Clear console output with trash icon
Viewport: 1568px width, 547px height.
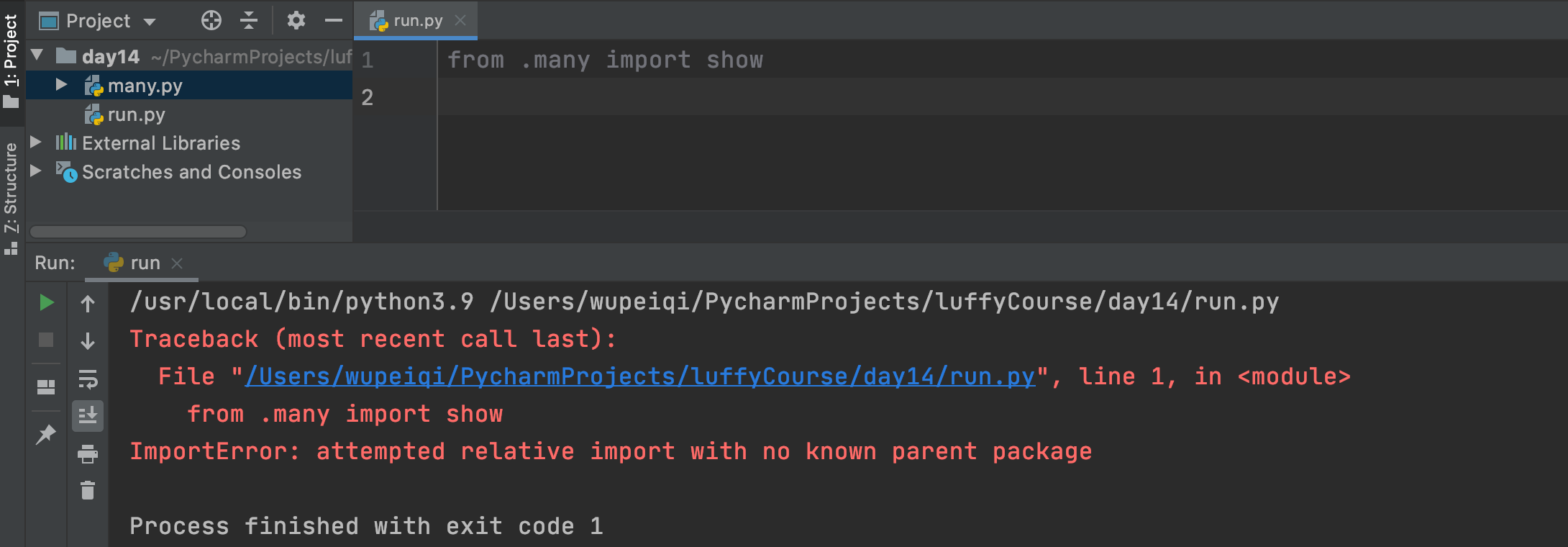click(x=88, y=490)
